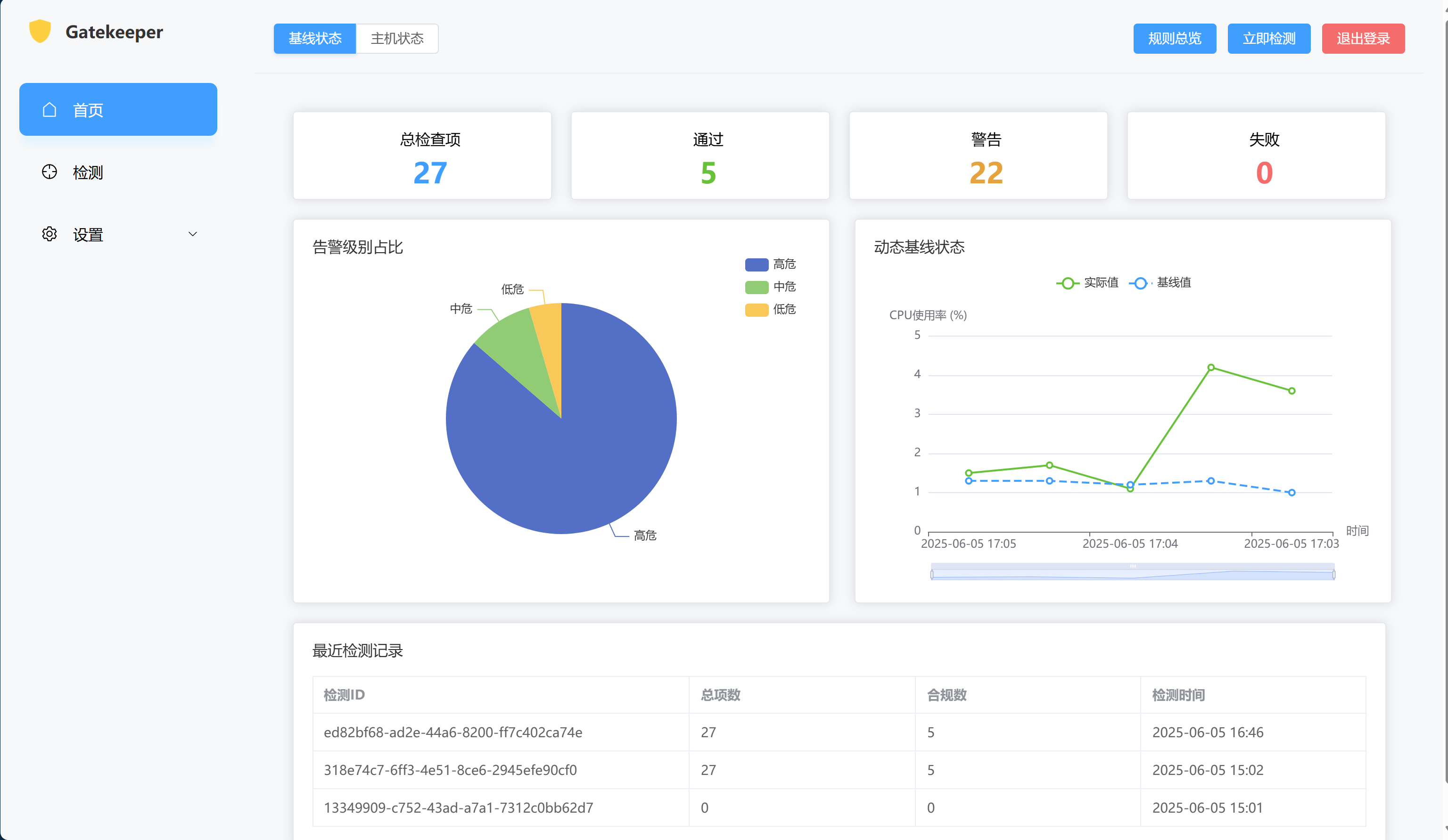Click the 设置 gear icon

click(x=49, y=234)
